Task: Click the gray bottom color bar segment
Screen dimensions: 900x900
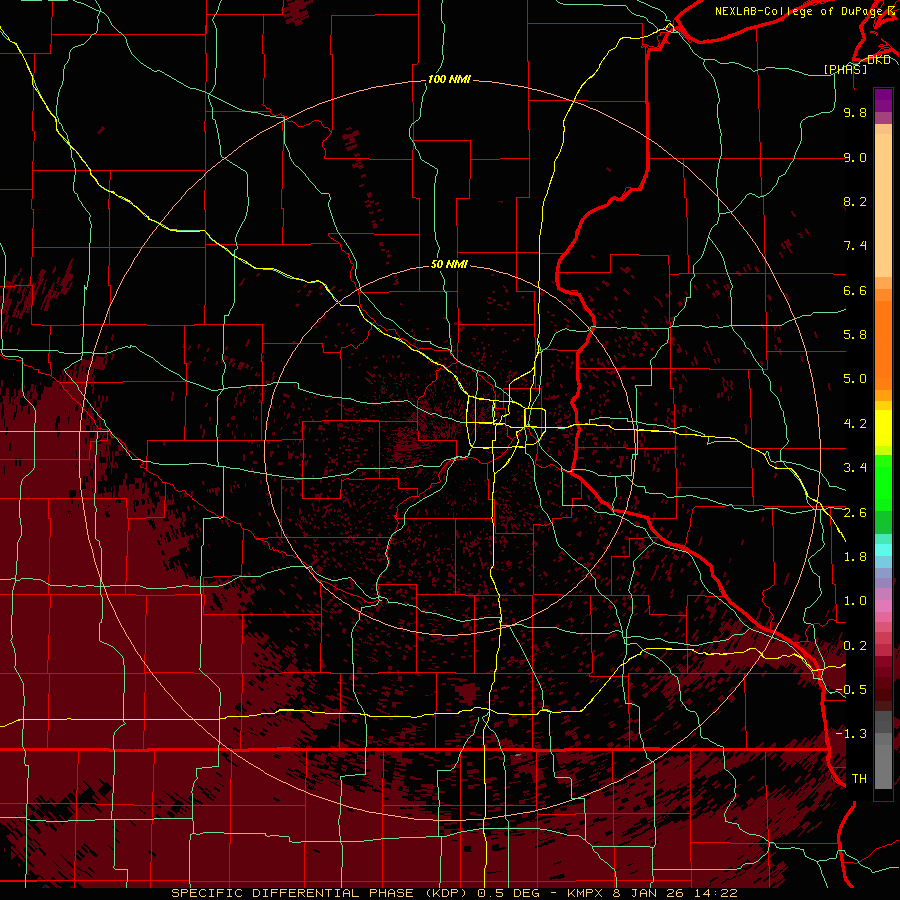Action: coord(883,766)
